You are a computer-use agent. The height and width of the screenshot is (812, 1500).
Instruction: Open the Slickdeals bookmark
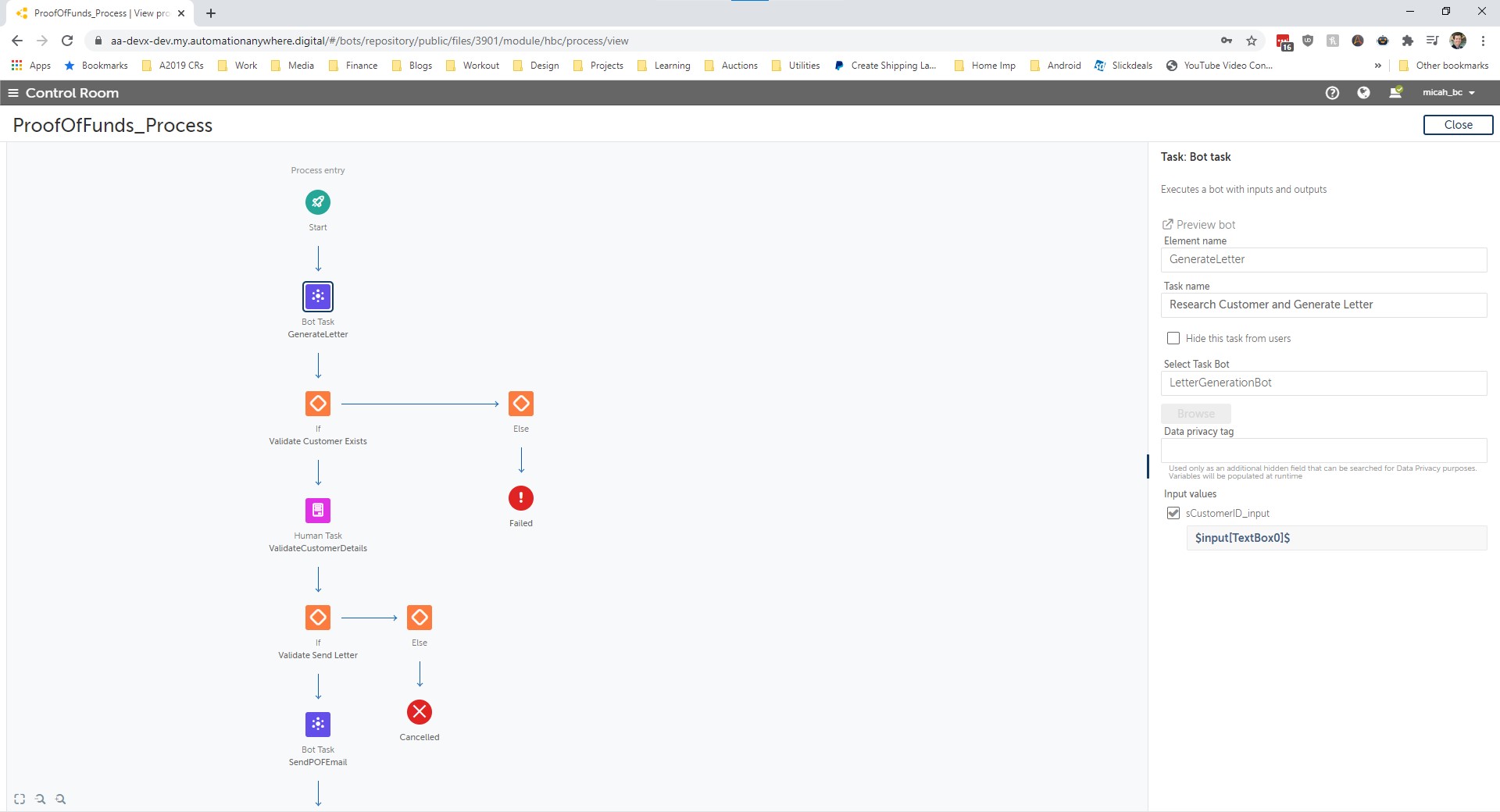pos(1123,66)
